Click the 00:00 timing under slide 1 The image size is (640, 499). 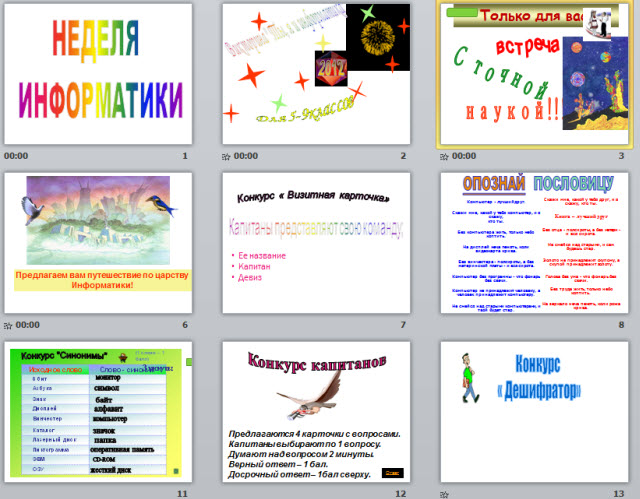tap(16, 156)
